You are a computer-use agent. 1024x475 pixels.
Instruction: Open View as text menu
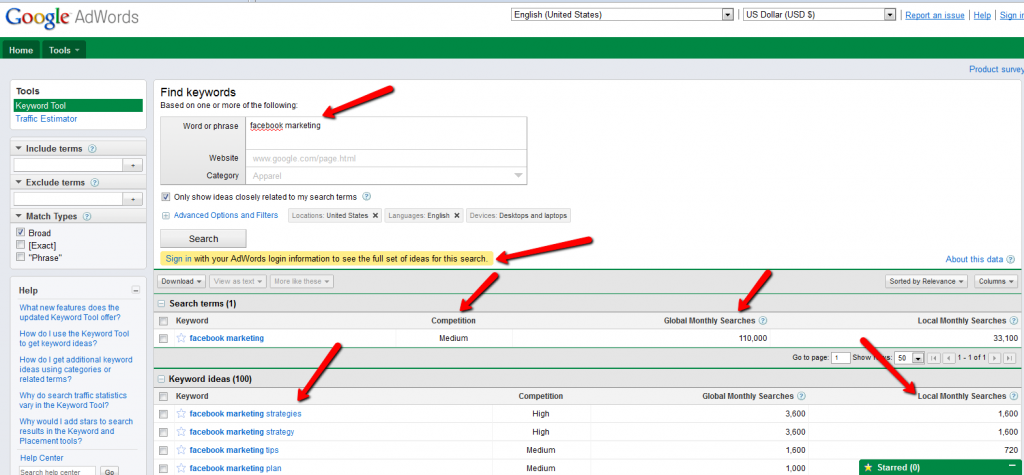coord(238,281)
